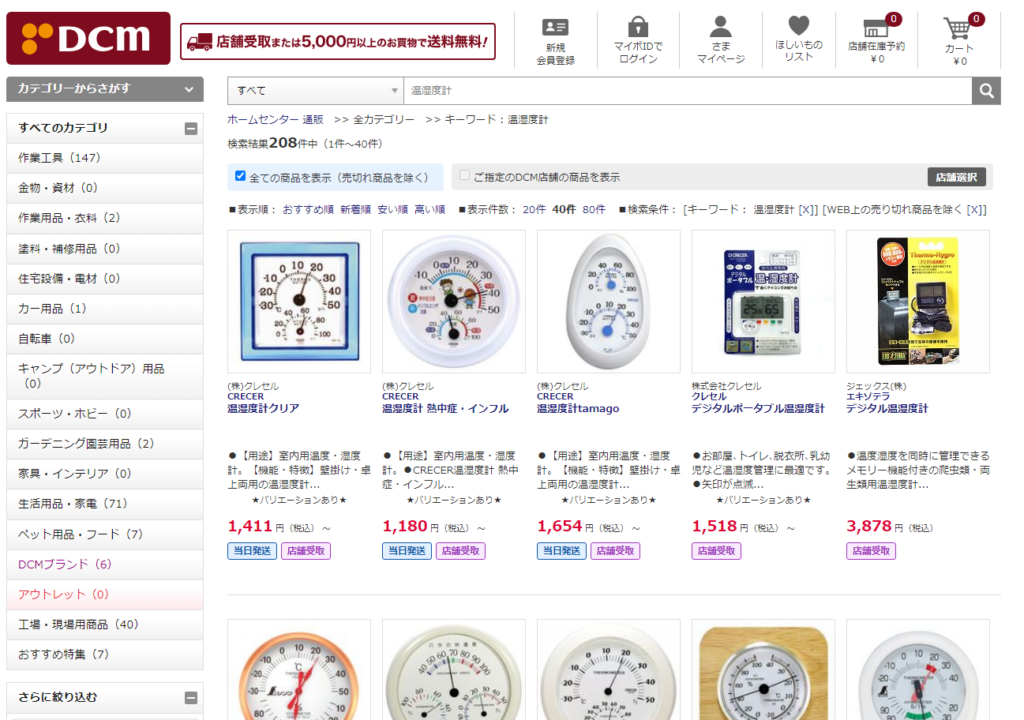Open マイページ person icon

[720, 27]
